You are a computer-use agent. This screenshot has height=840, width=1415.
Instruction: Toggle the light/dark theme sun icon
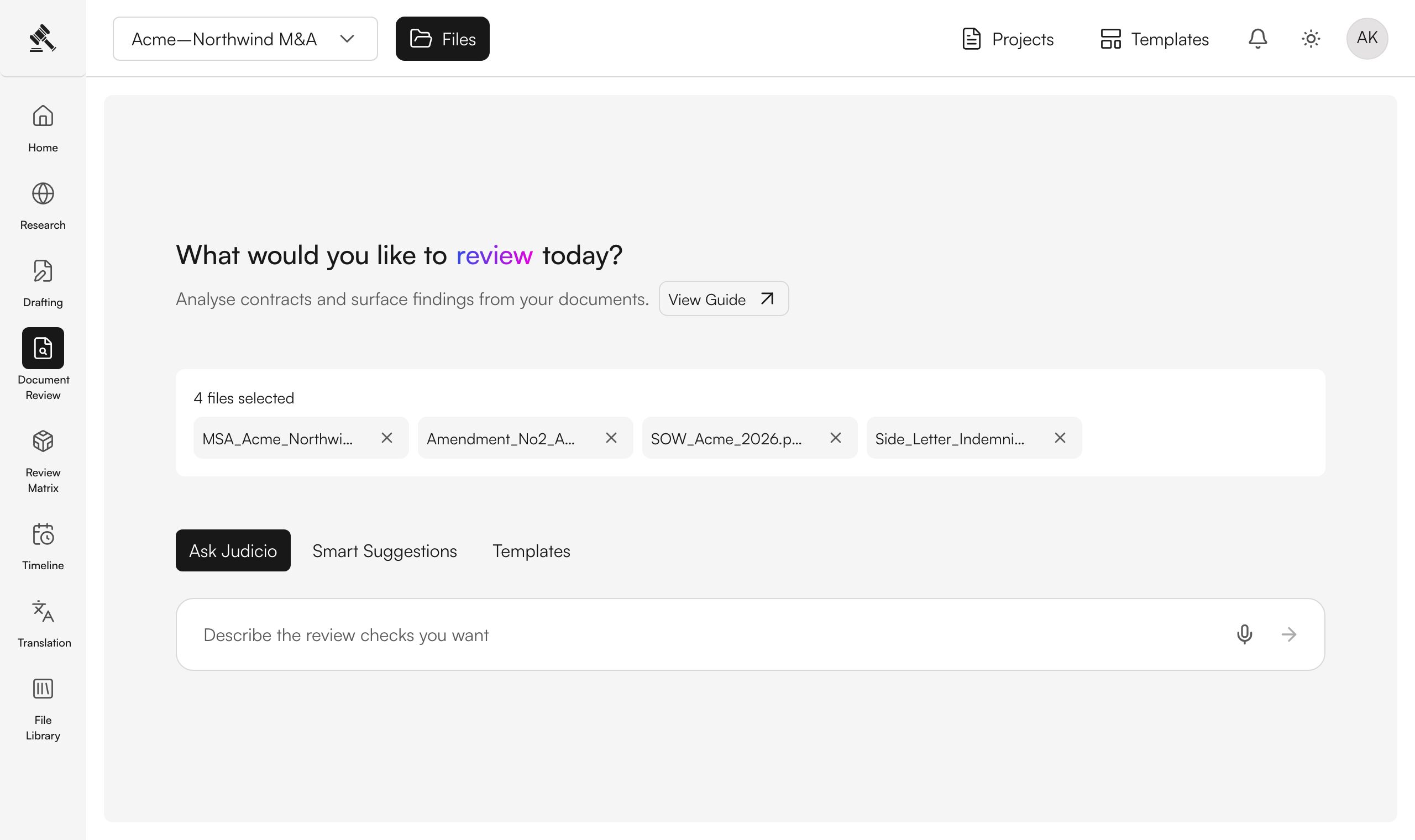click(x=1311, y=39)
